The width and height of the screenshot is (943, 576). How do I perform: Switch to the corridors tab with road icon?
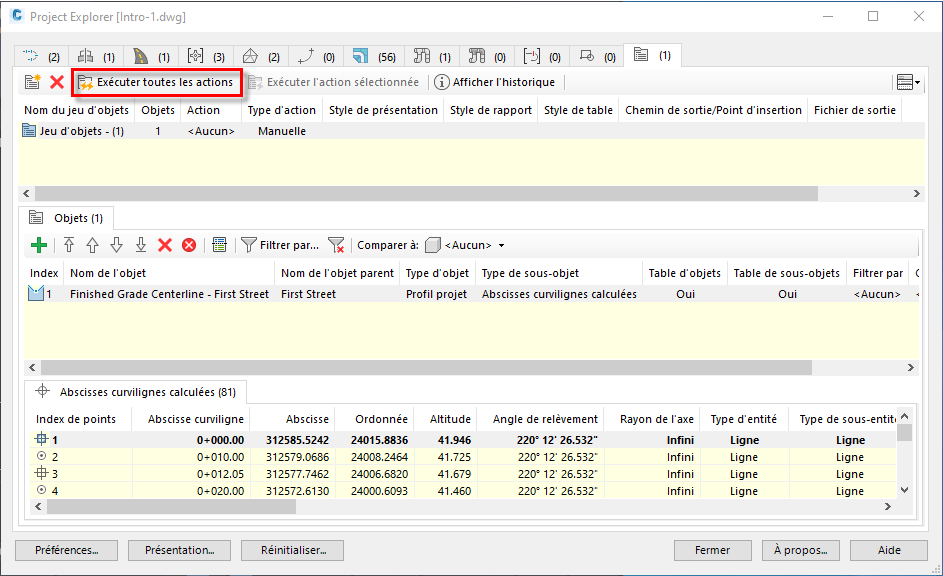tap(151, 57)
